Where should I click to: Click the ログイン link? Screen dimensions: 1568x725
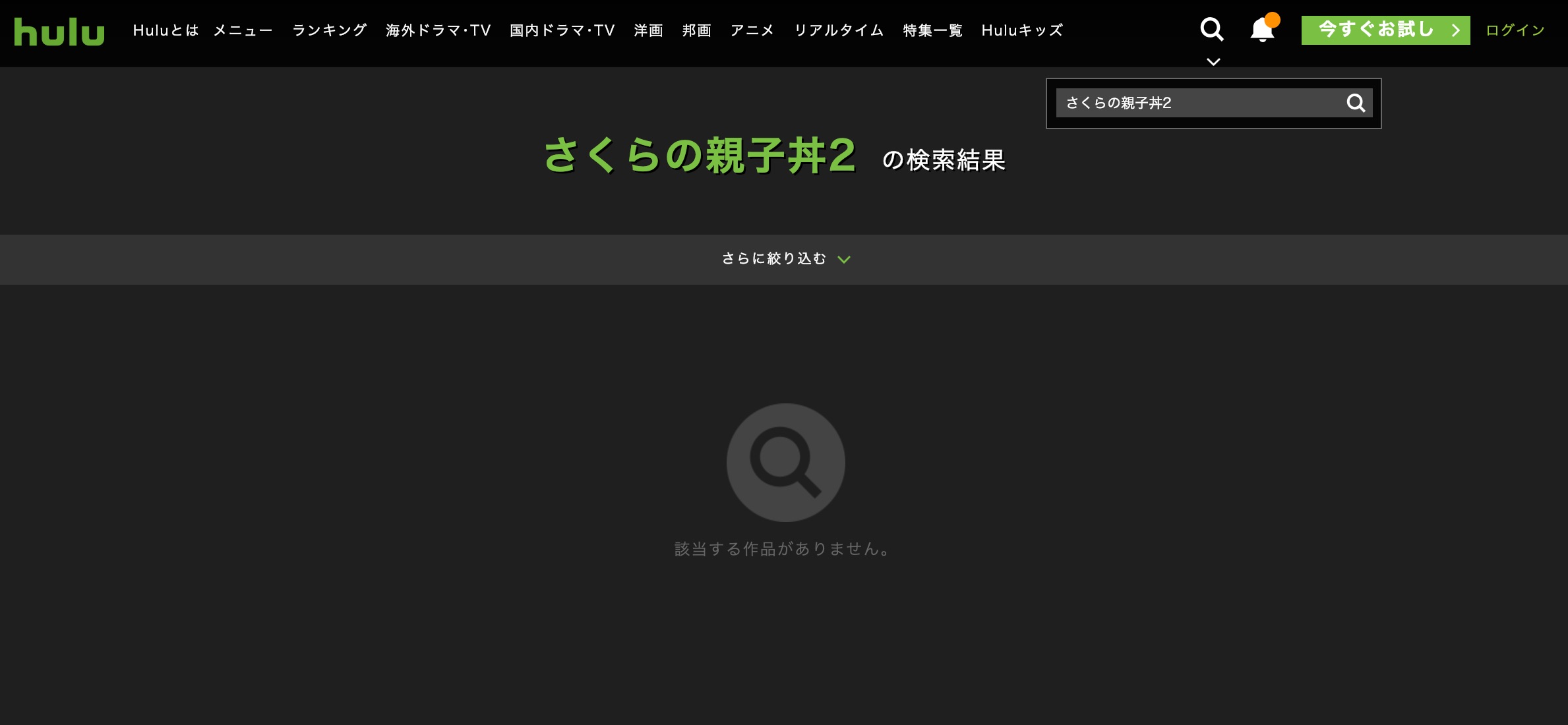[1515, 30]
